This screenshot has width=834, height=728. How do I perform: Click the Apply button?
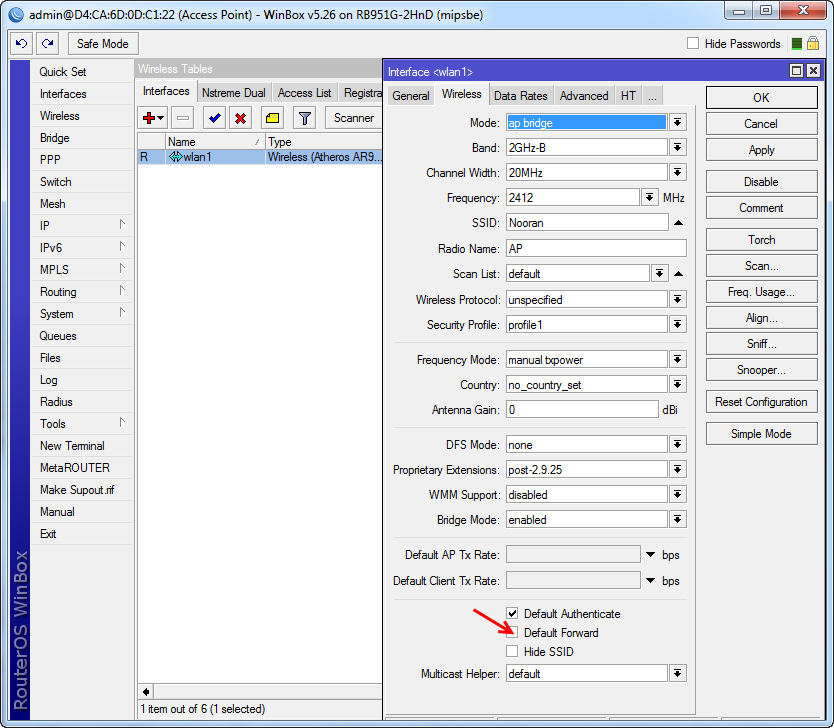[761, 150]
